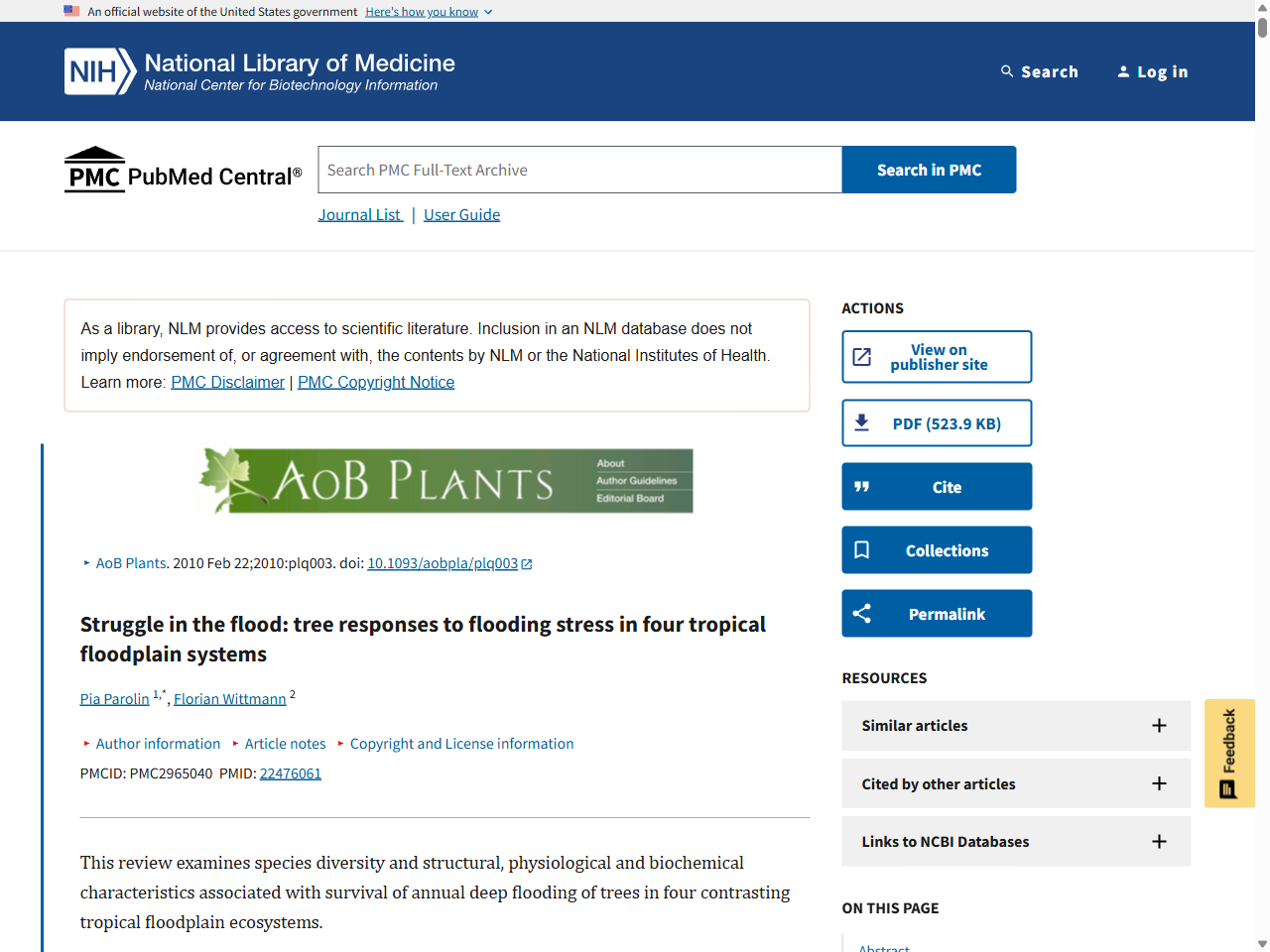Open the Feedback tab on the right edge
The height and width of the screenshot is (952, 1270).
click(x=1229, y=753)
